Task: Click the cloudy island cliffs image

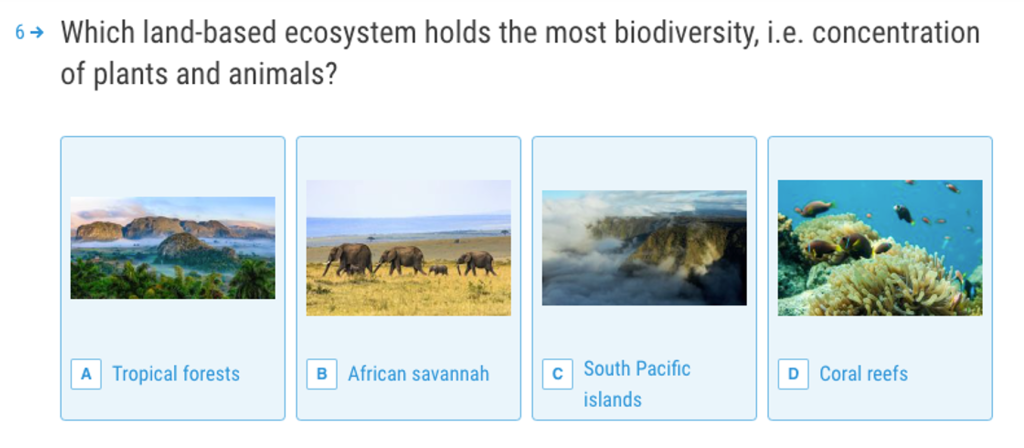Action: (x=645, y=248)
